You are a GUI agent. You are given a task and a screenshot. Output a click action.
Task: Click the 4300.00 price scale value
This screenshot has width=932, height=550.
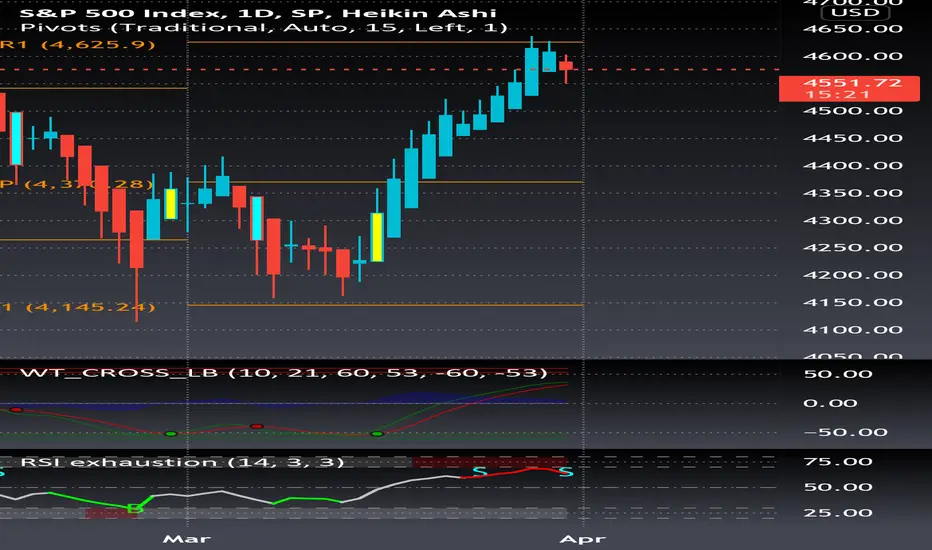(852, 220)
